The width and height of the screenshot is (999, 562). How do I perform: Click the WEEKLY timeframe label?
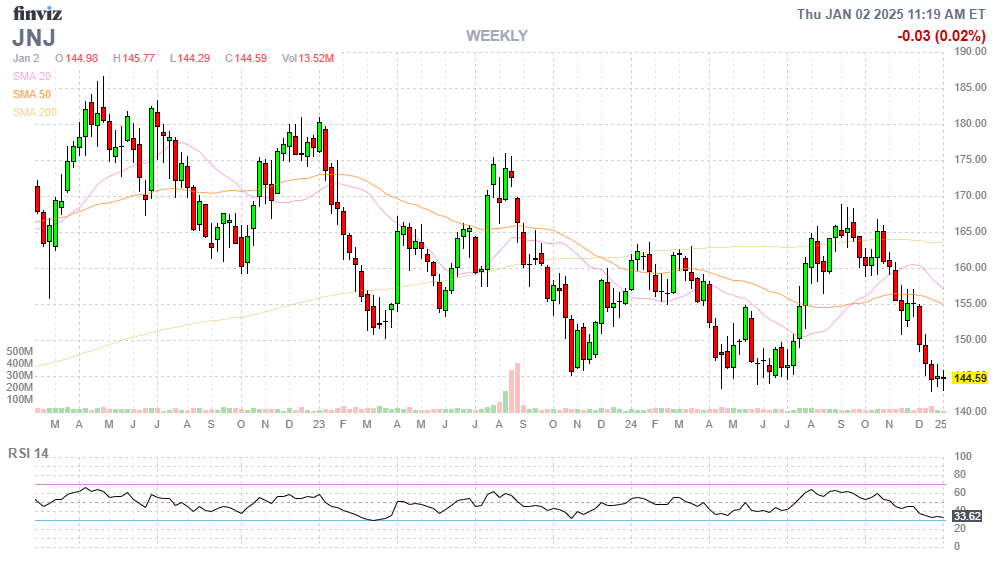pyautogui.click(x=496, y=36)
